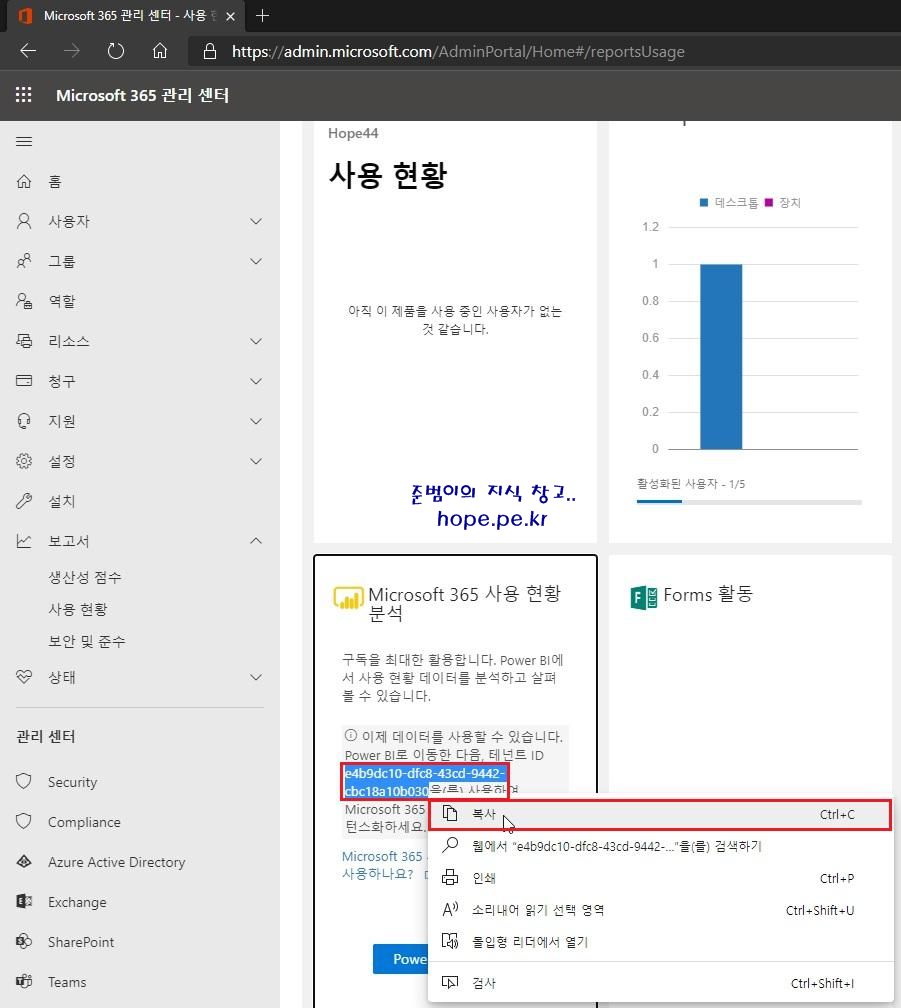Click the 사용 현황 heading

click(x=388, y=175)
